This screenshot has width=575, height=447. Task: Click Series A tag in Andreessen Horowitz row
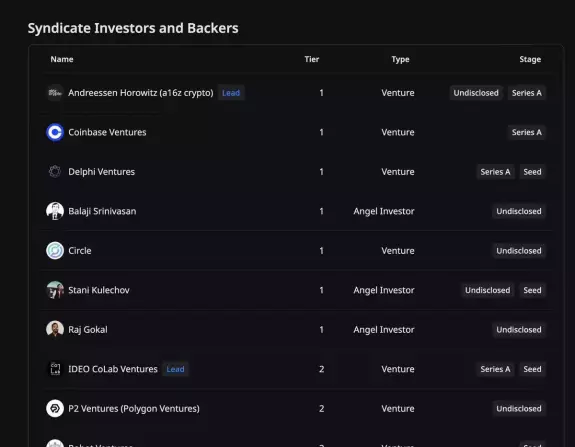[x=527, y=93]
